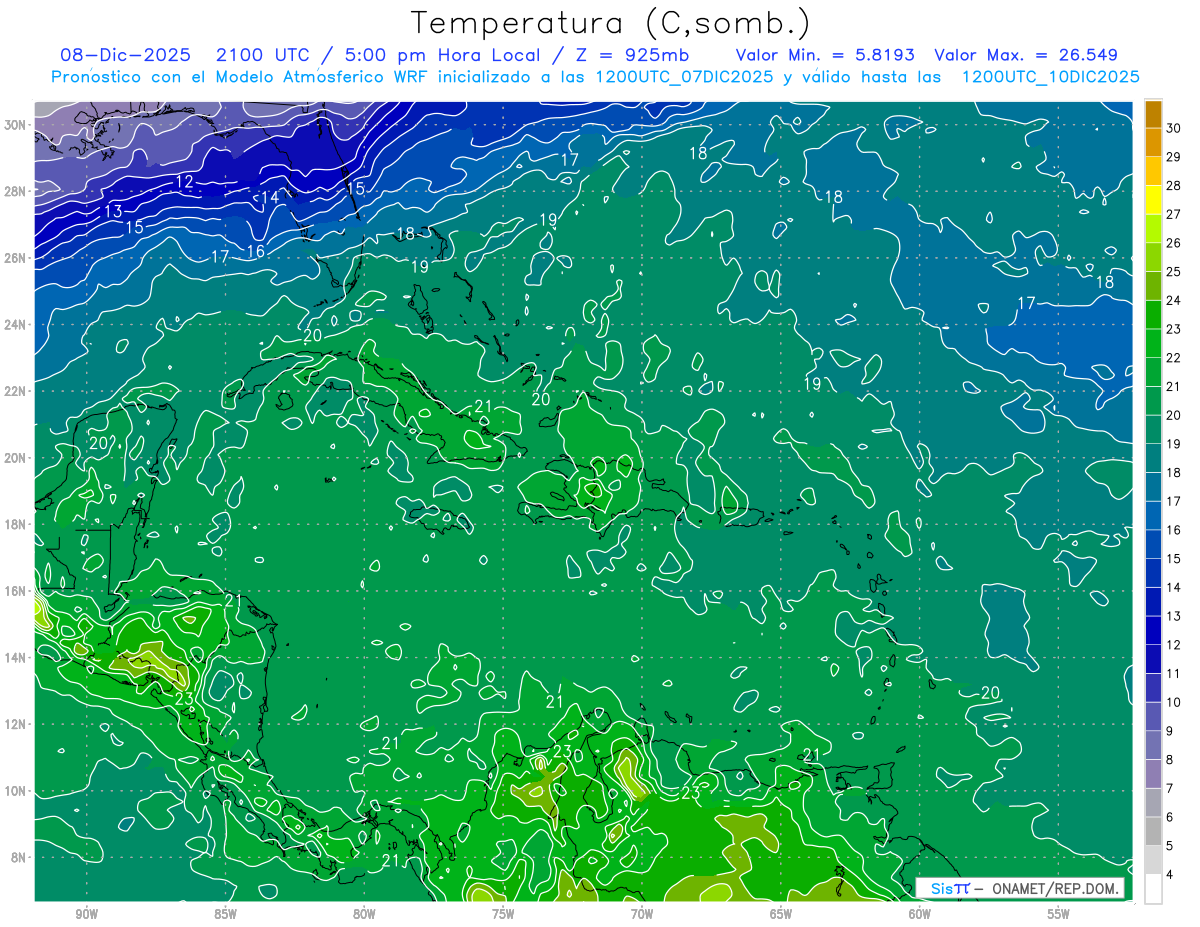Click the contour label 12 on the map

point(184,181)
